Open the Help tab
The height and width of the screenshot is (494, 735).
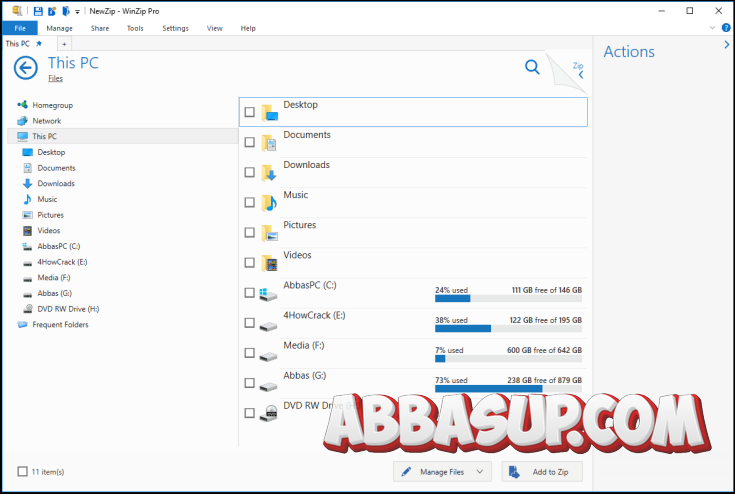coord(248,28)
